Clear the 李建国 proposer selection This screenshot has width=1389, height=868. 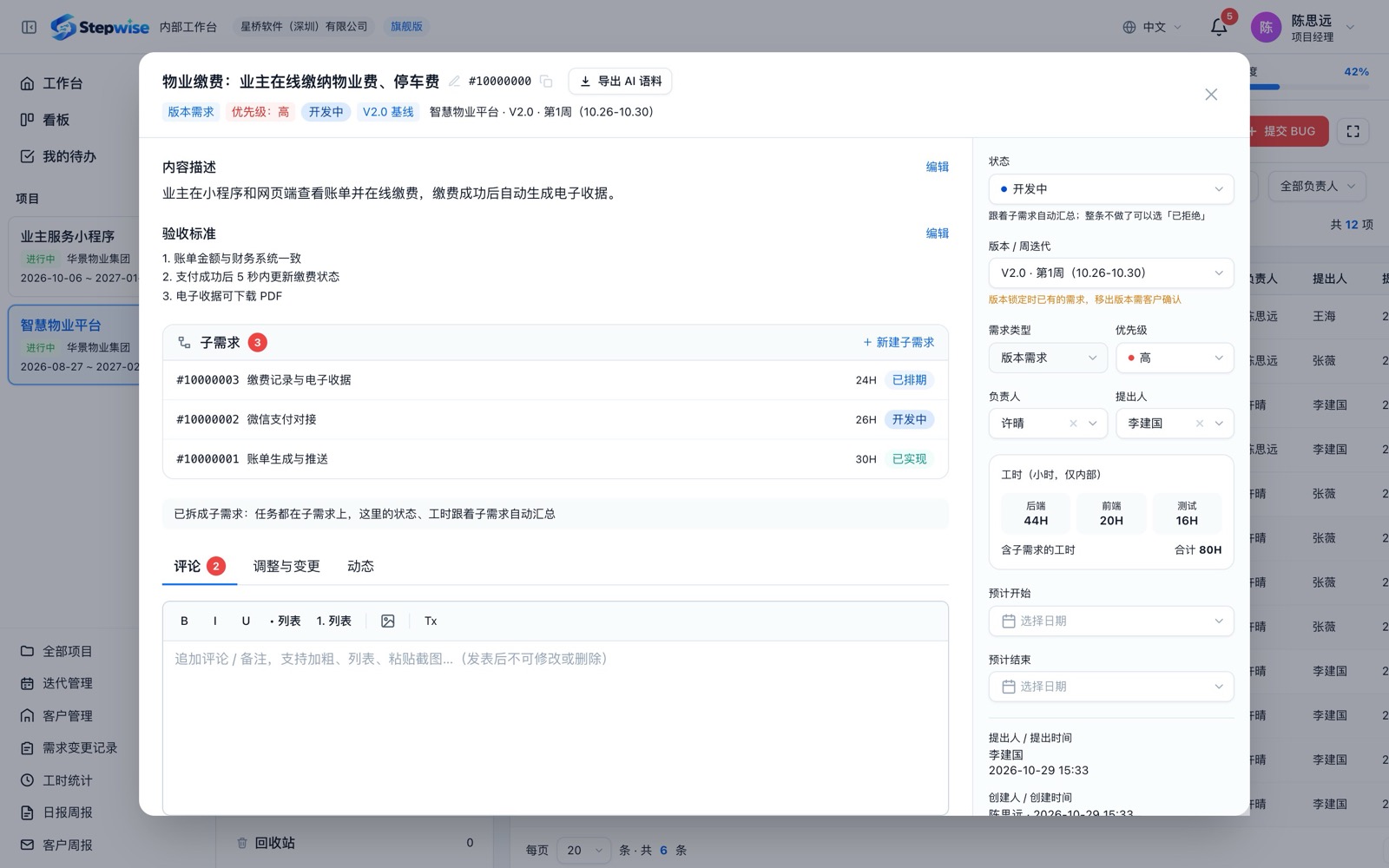pyautogui.click(x=1200, y=424)
